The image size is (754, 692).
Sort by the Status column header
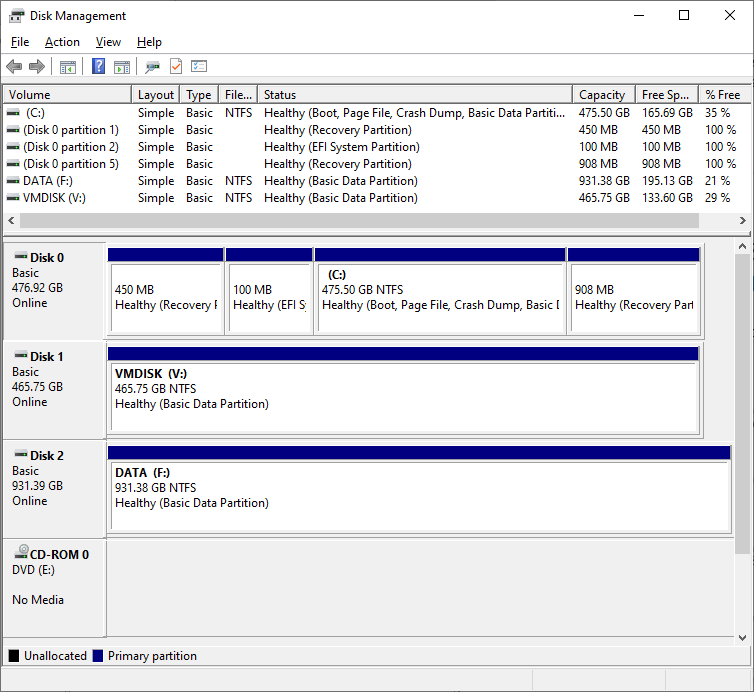click(x=415, y=95)
